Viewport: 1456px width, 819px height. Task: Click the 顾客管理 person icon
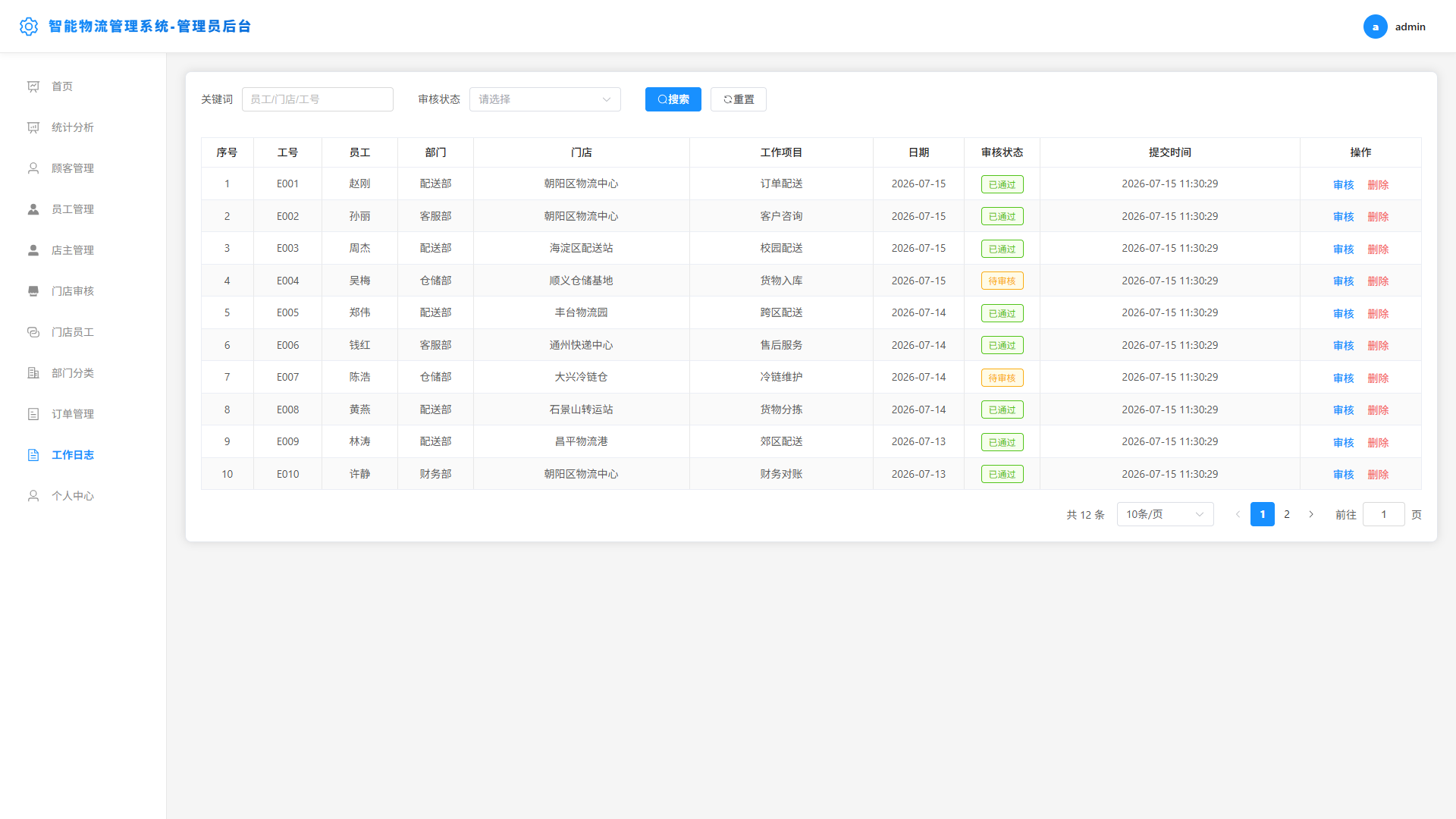pos(33,168)
